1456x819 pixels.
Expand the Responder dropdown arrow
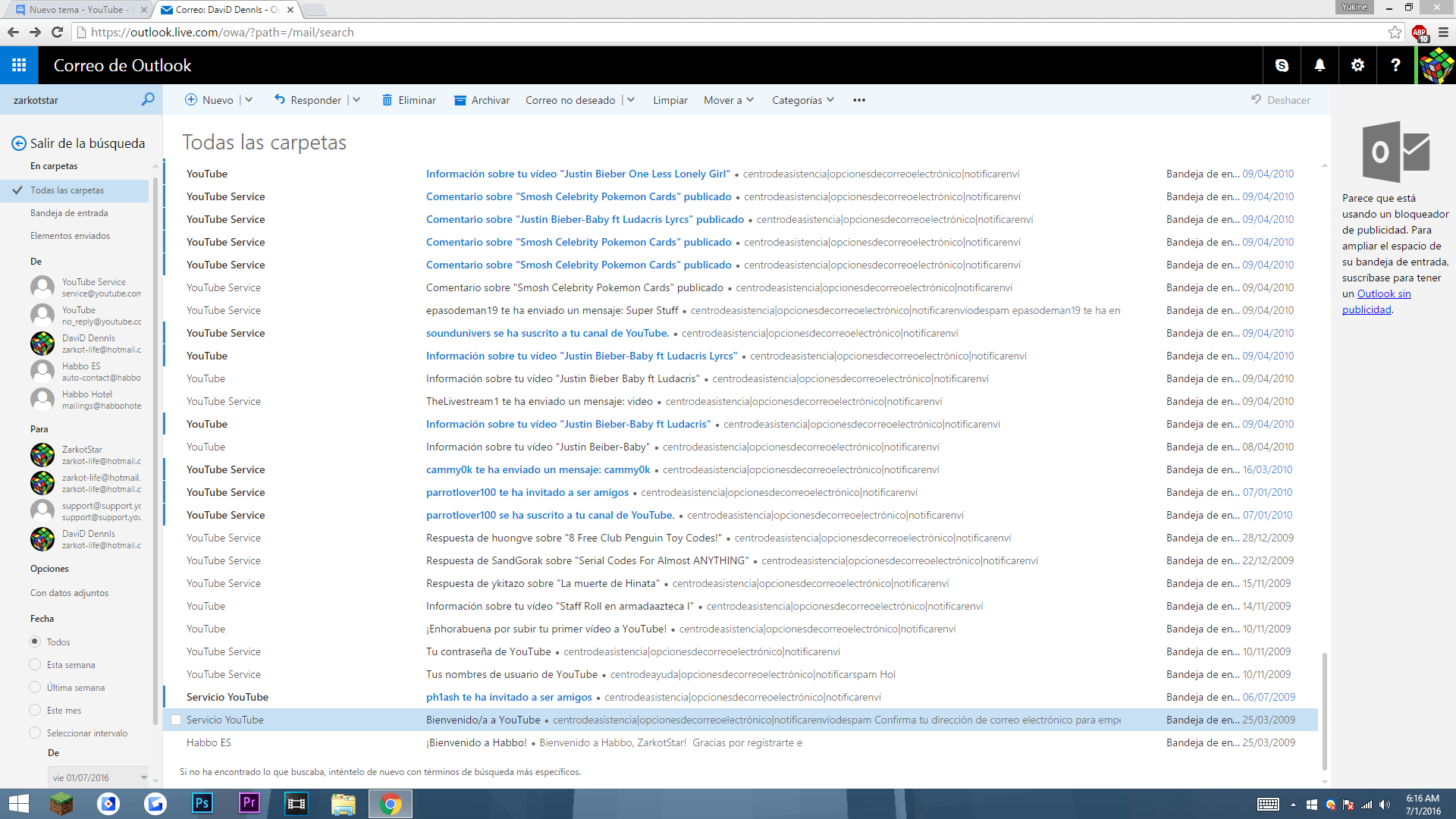[x=356, y=99]
